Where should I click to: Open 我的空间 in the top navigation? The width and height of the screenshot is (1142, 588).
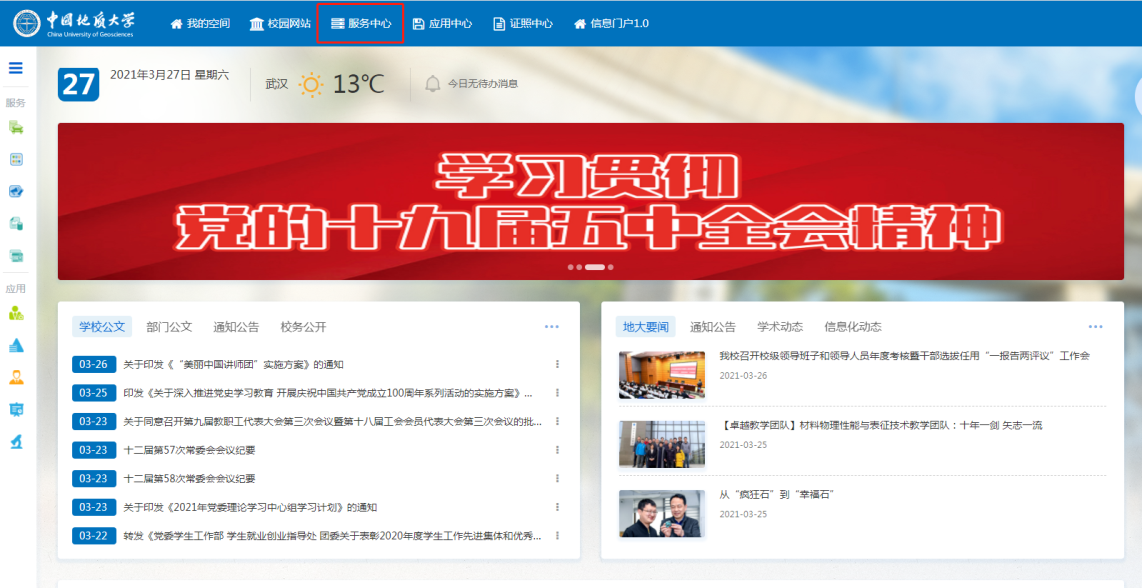click(200, 23)
